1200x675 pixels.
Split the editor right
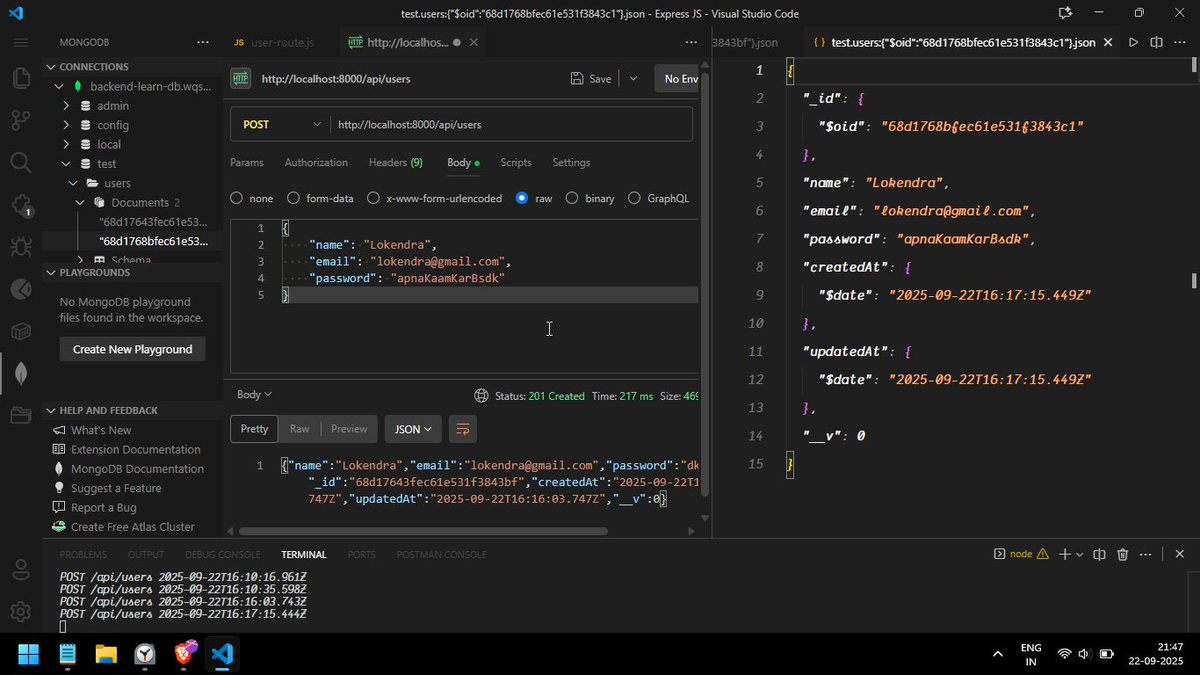point(1156,43)
